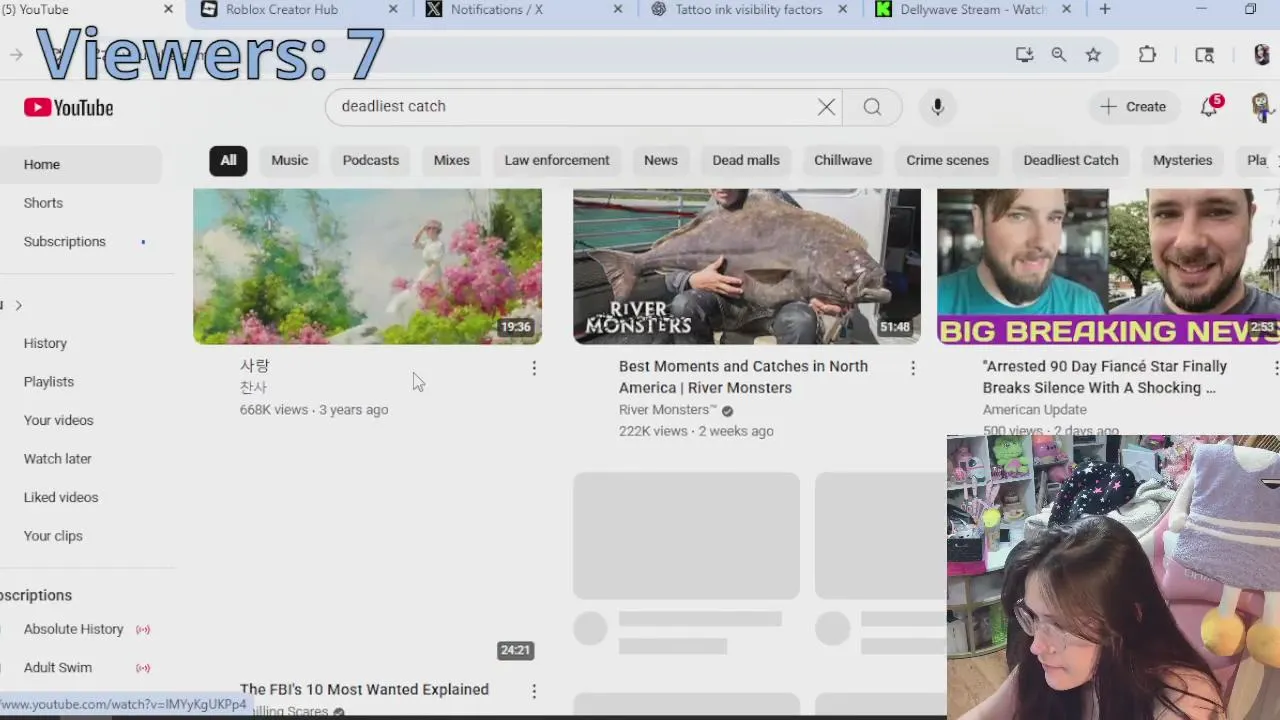Image resolution: width=1280 pixels, height=720 pixels.
Task: Open options menu for River Monsters video
Action: pyautogui.click(x=912, y=369)
